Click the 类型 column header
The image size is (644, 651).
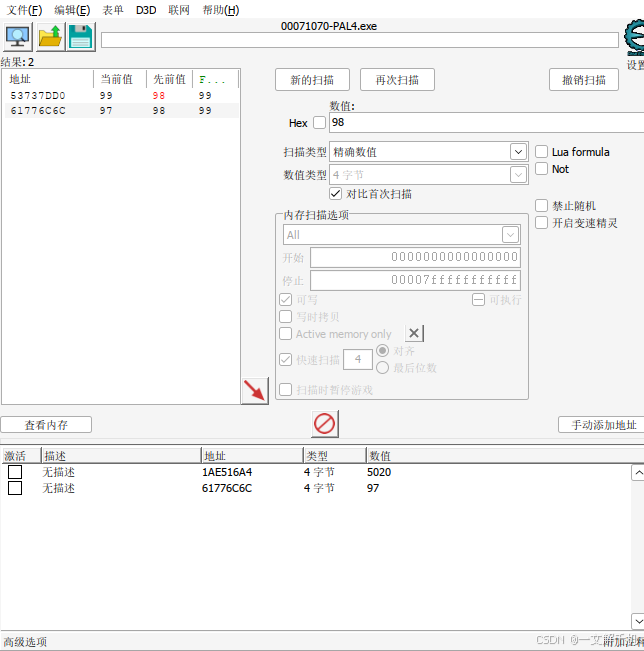coord(335,456)
